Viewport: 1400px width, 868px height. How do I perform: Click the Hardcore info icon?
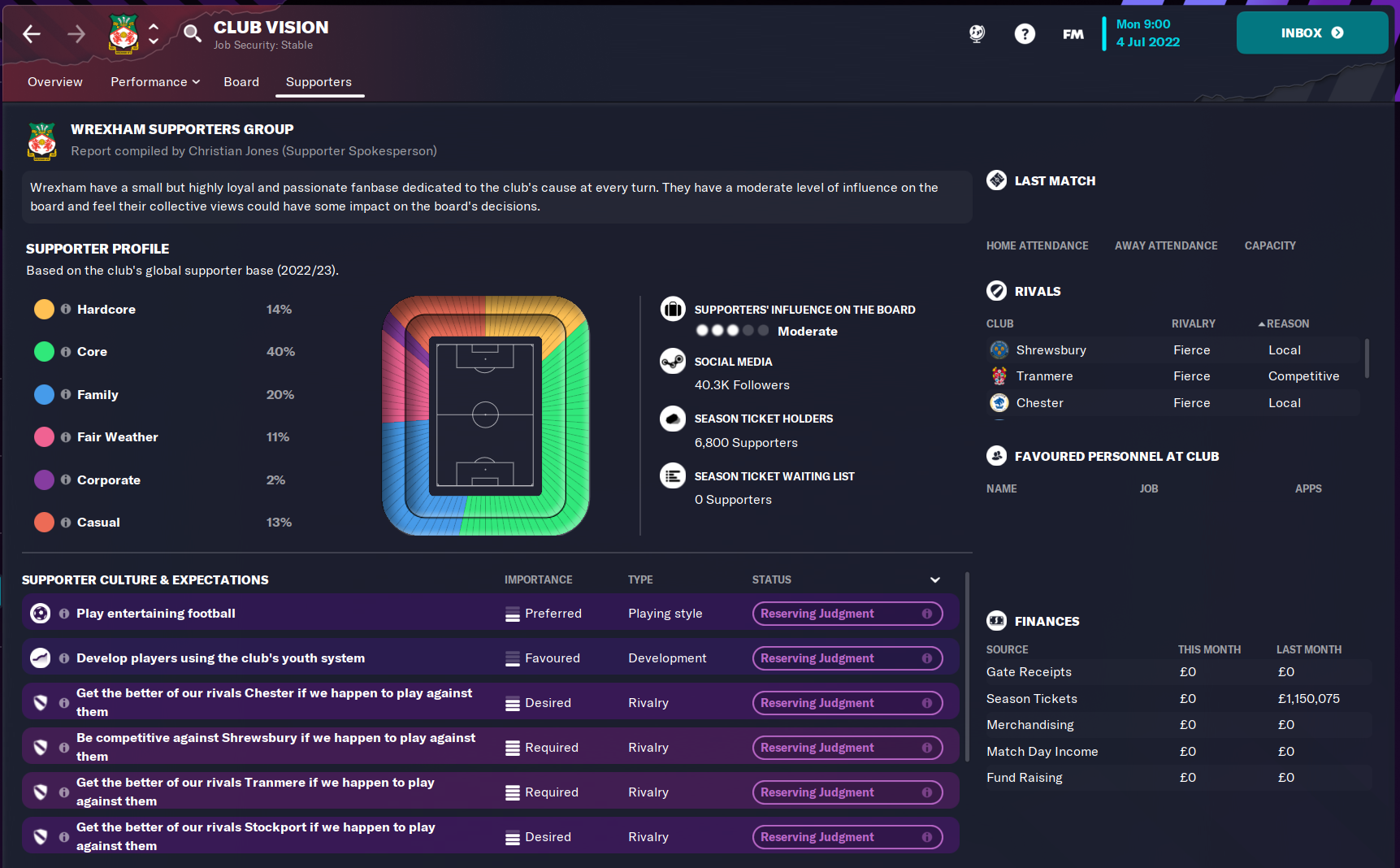click(x=66, y=309)
